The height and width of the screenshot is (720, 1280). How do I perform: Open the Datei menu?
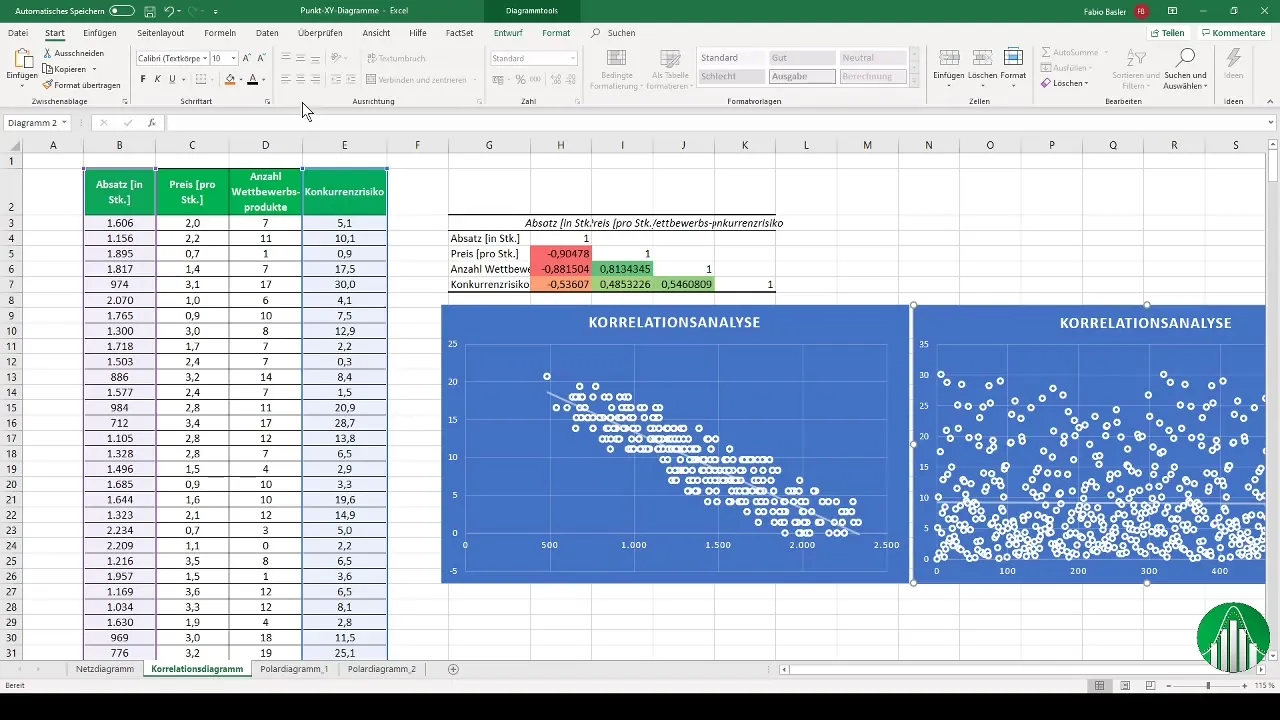click(17, 33)
